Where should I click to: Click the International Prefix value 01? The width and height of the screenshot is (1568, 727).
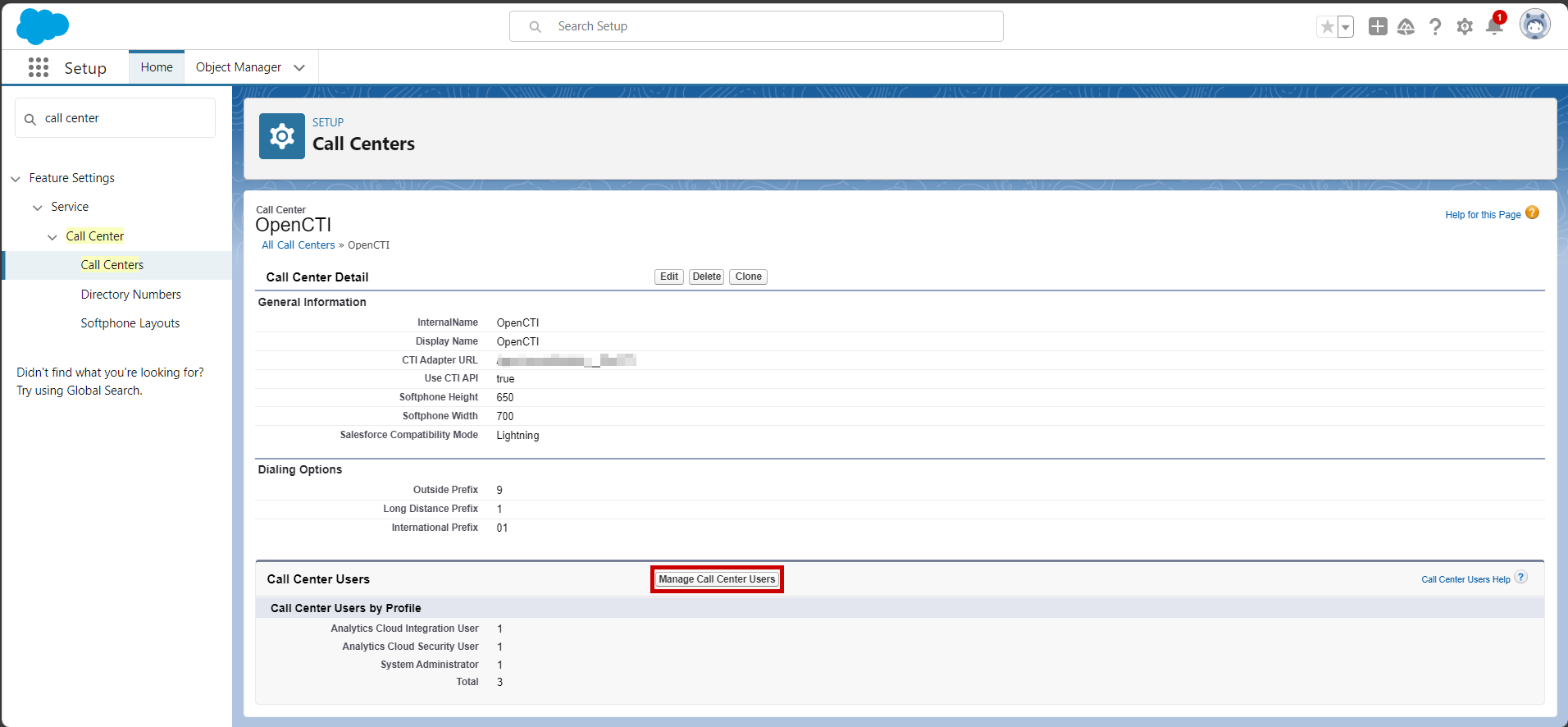[x=502, y=528]
